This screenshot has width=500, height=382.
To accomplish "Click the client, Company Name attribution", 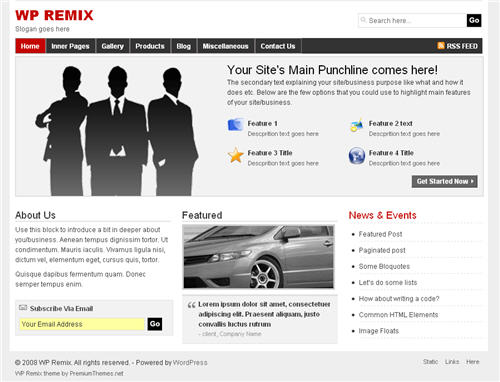I will coord(230,334).
